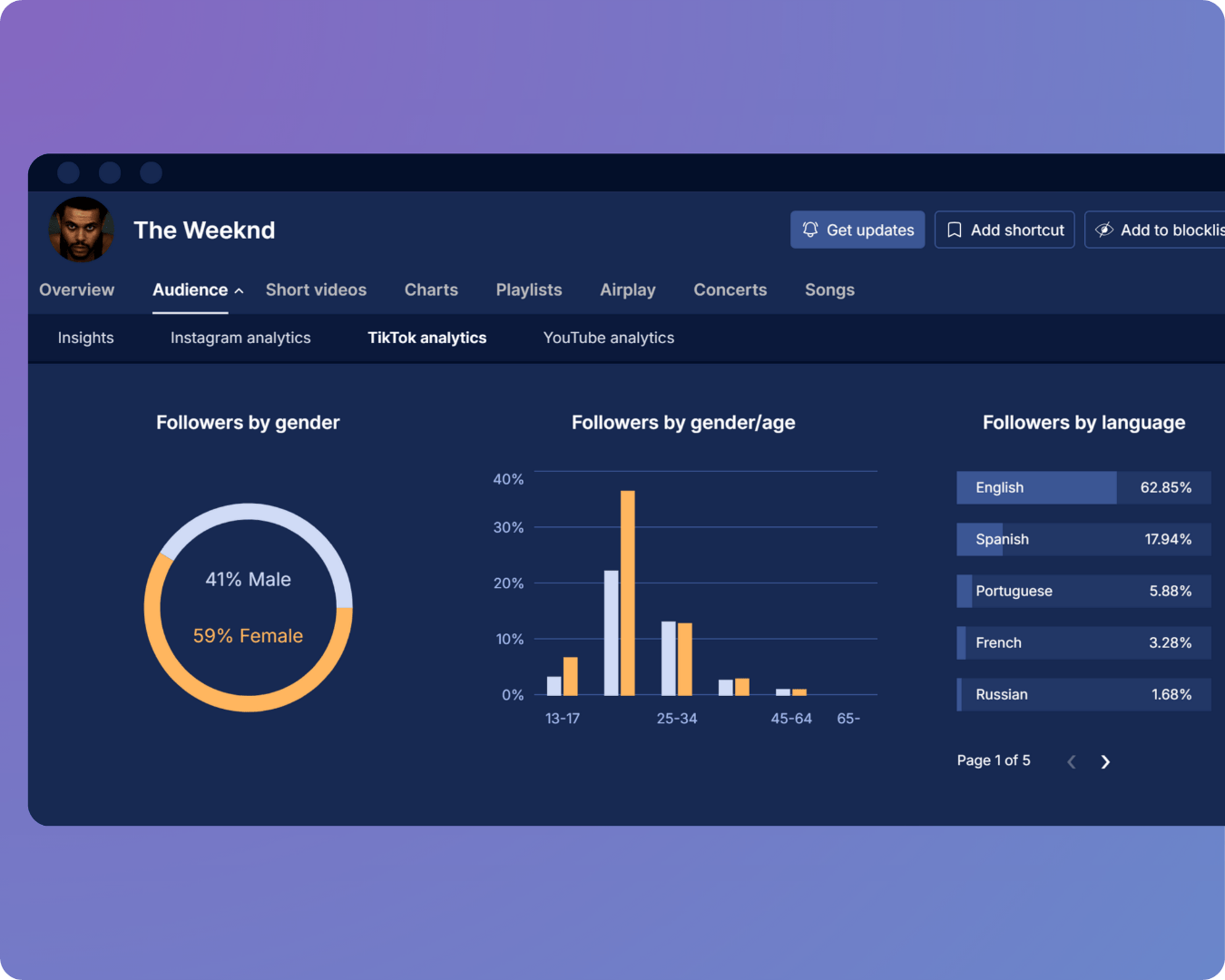The height and width of the screenshot is (980, 1225).
Task: Open the Songs tab
Action: click(x=829, y=289)
